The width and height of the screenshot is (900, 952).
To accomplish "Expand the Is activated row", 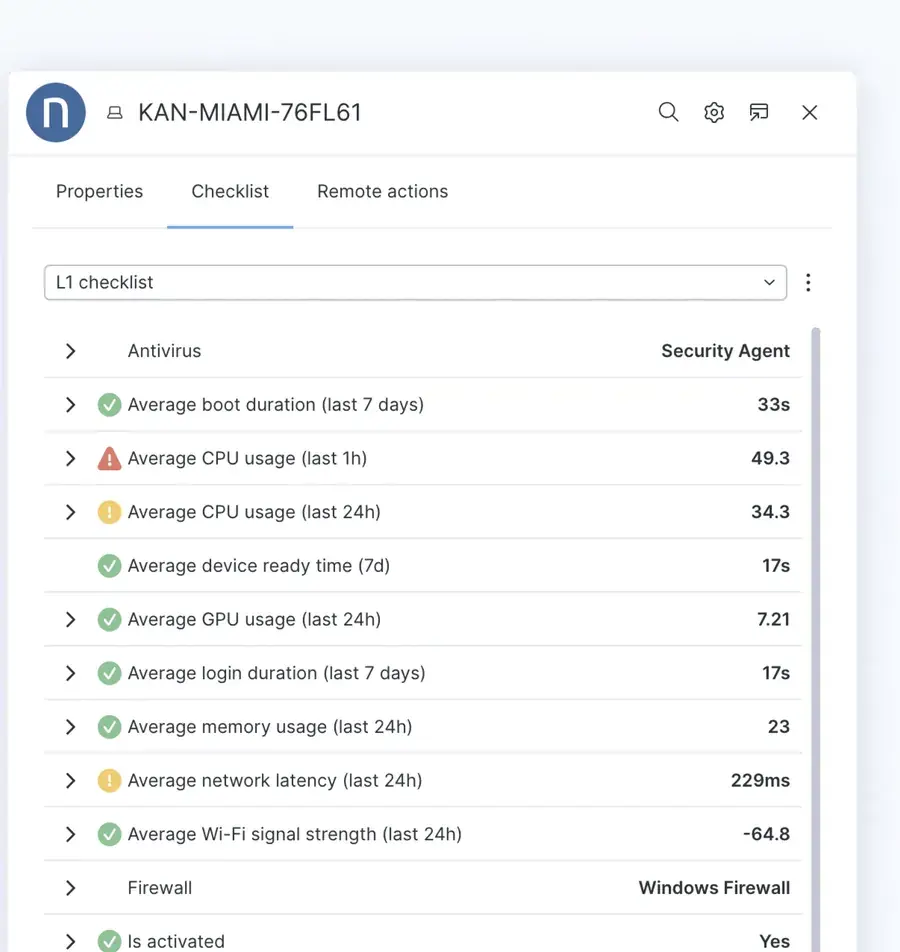I will point(70,942).
